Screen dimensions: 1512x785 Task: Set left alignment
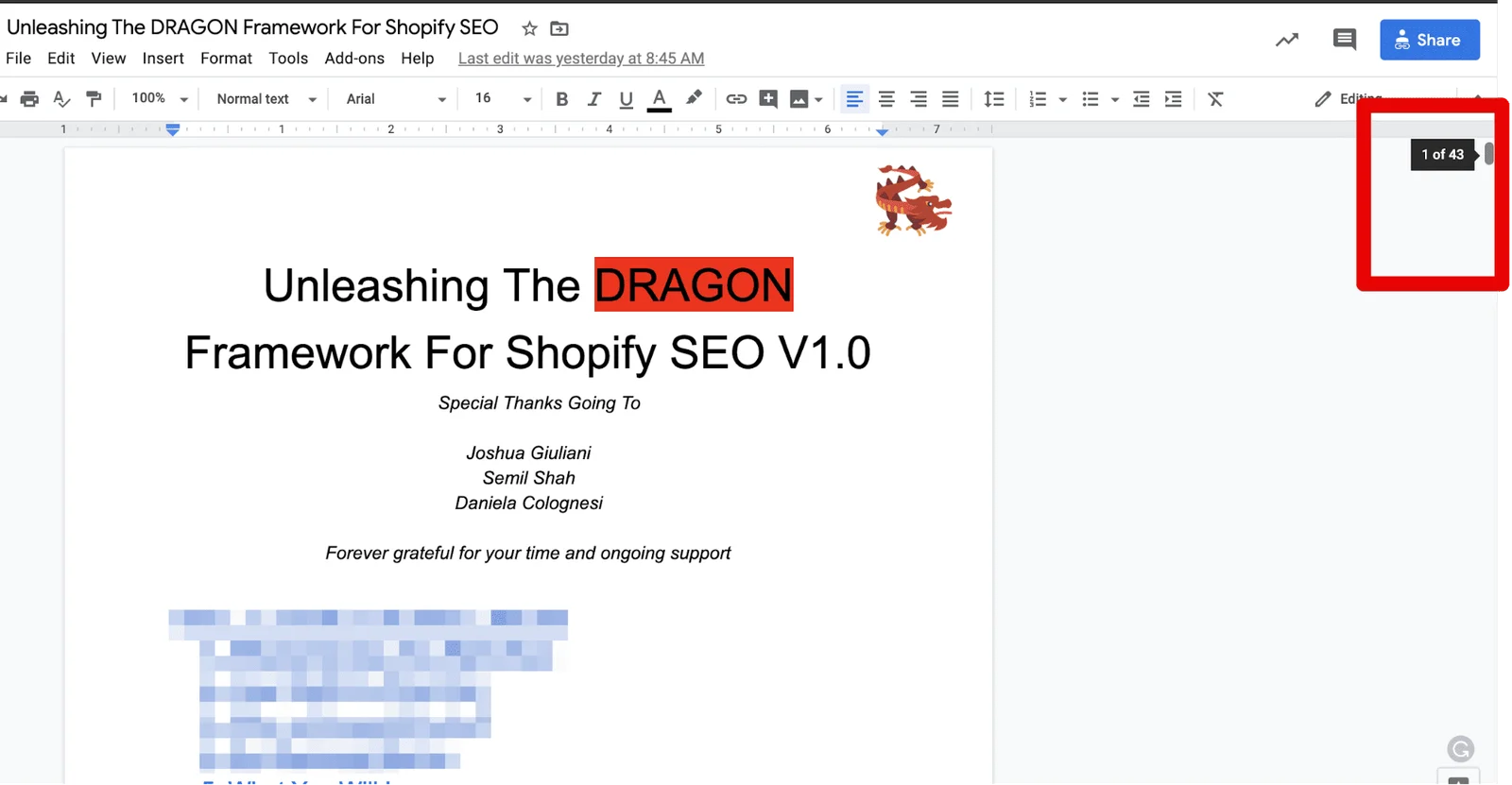pos(854,98)
